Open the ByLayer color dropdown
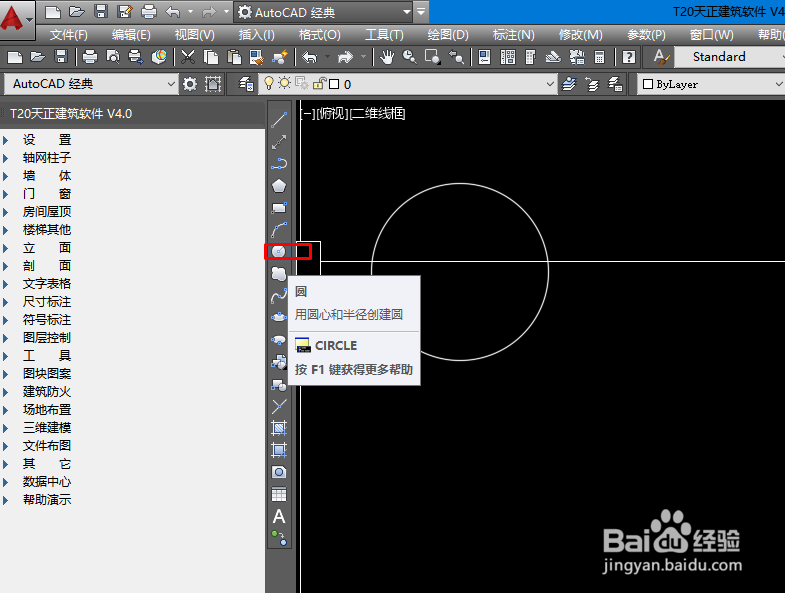785x593 pixels. (778, 84)
